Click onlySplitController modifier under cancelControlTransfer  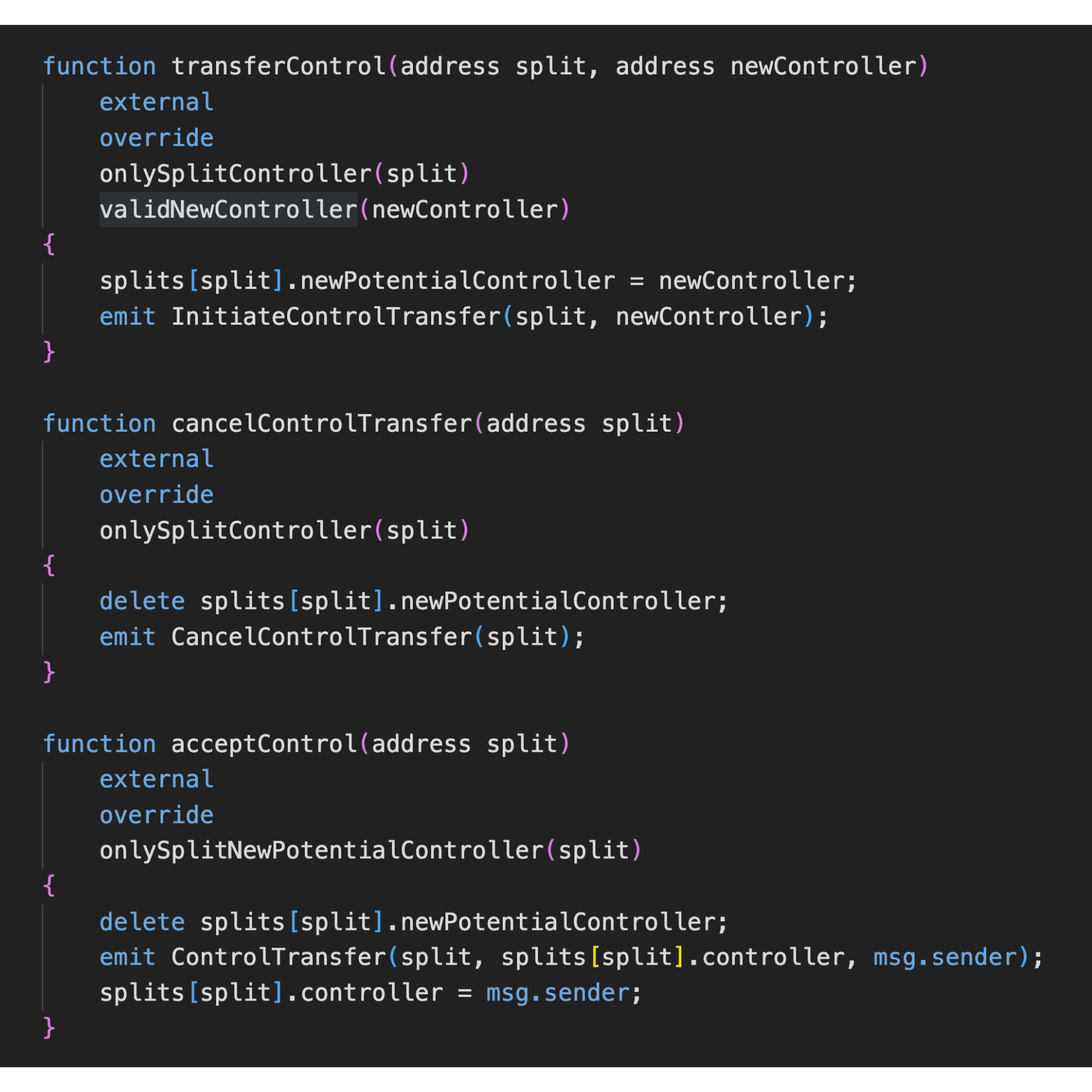point(235,531)
